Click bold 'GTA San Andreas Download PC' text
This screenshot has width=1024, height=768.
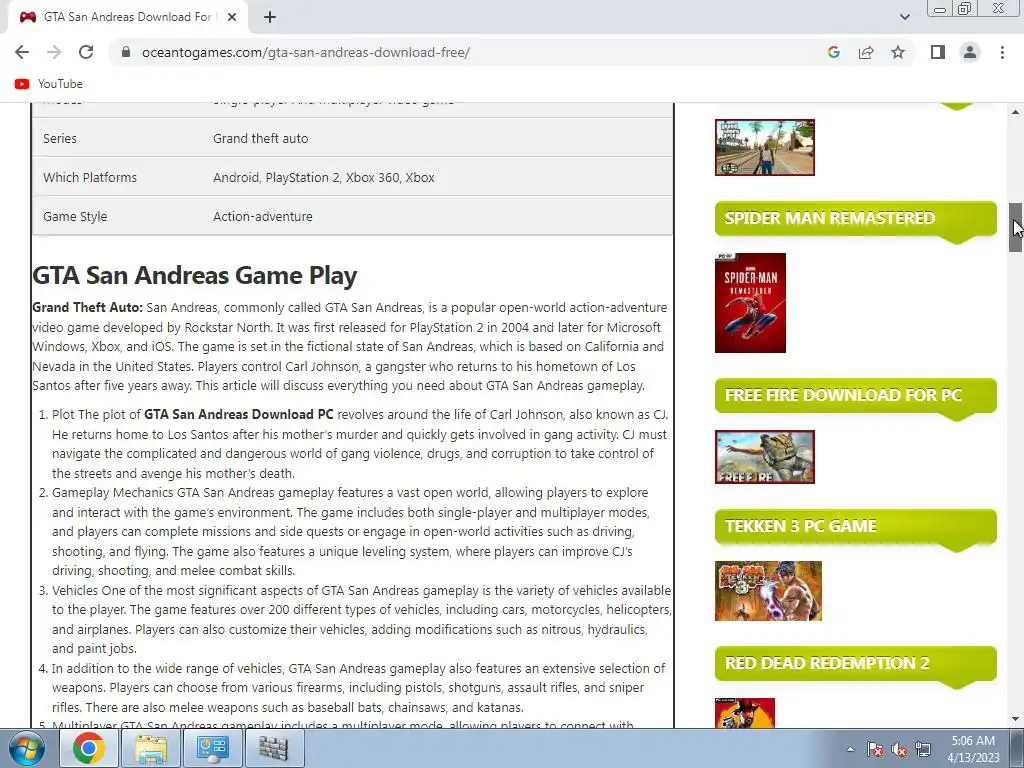[238, 415]
